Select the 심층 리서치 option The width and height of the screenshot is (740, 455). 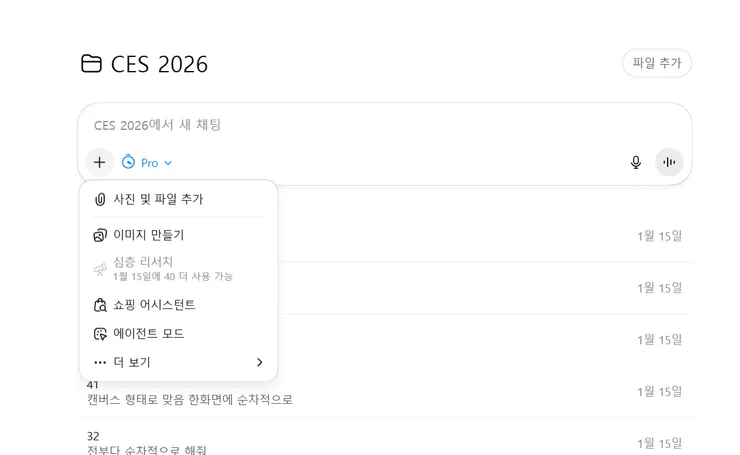pos(143,262)
